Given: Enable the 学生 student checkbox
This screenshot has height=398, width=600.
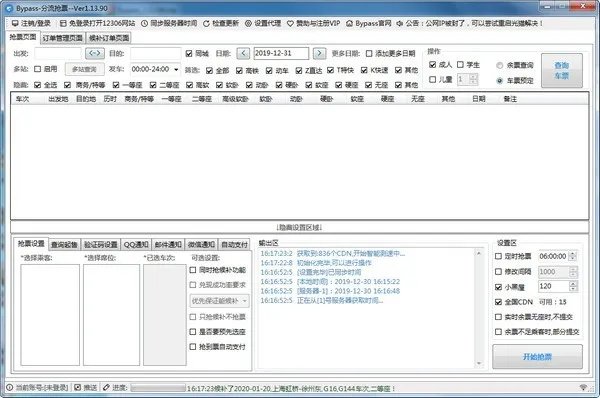Looking at the screenshot, I should click(460, 65).
